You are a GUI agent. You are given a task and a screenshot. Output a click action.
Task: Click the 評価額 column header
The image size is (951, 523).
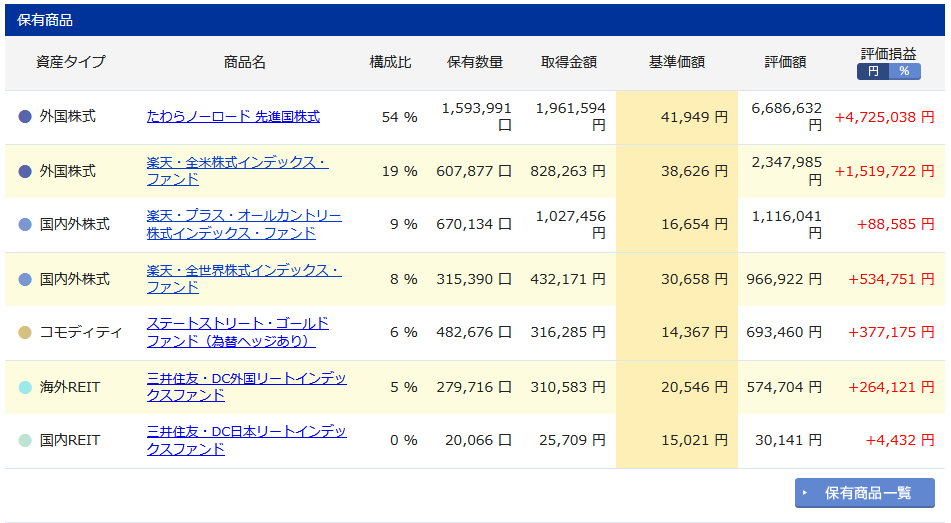click(785, 62)
